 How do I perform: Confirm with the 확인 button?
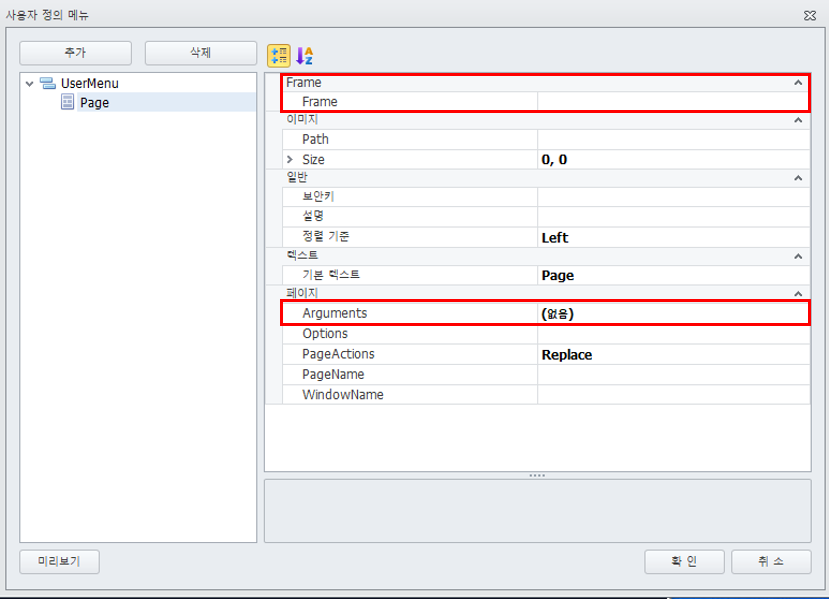[x=684, y=562]
